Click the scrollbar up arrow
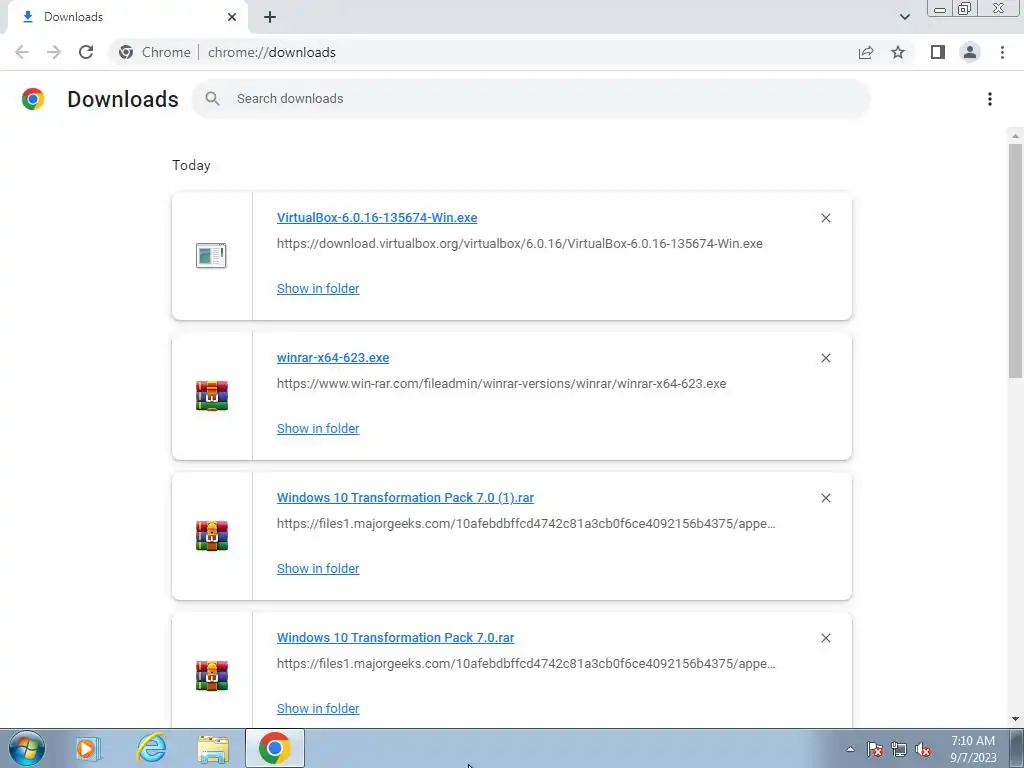 (x=1015, y=136)
